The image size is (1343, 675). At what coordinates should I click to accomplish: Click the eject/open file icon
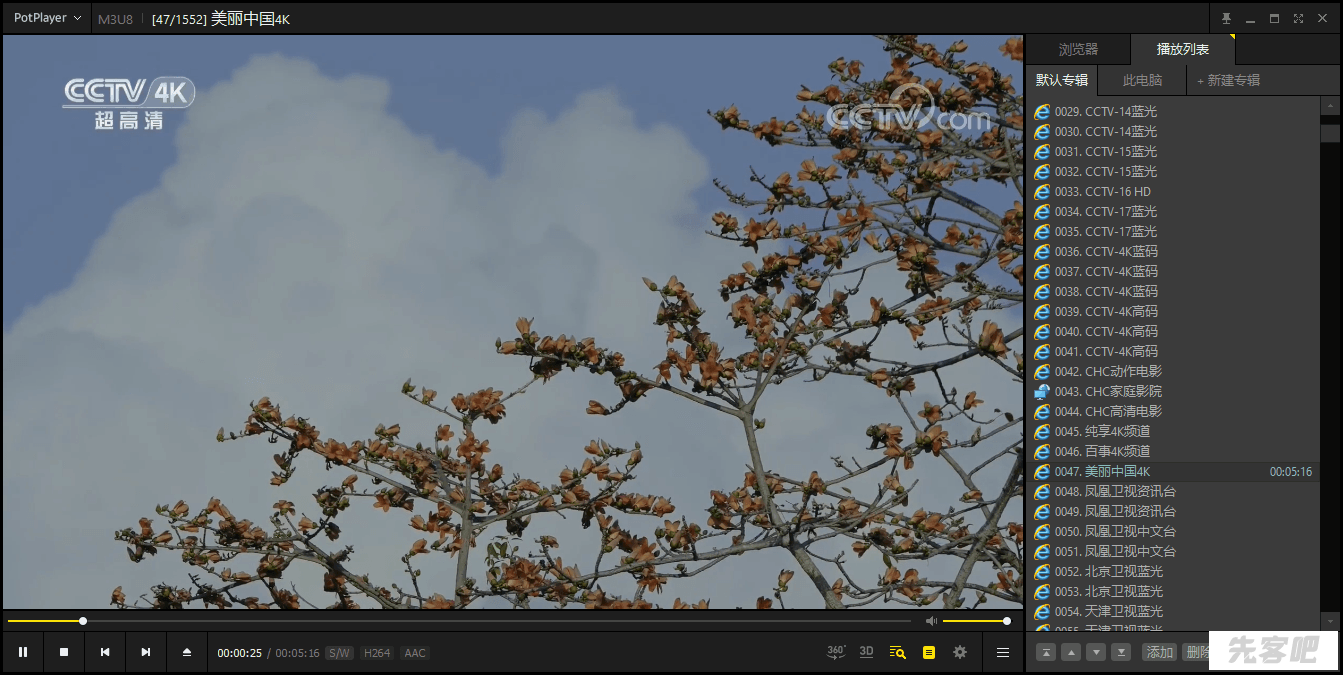[187, 653]
